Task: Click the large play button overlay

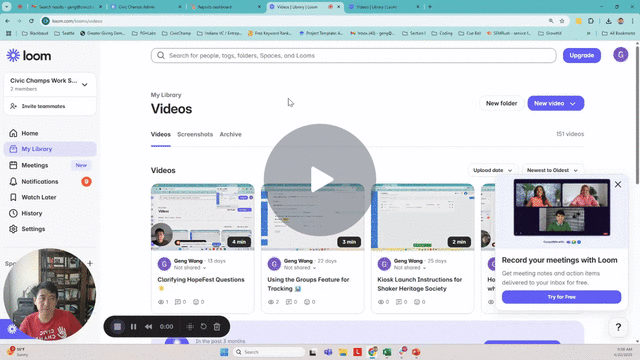Action: tap(320, 180)
